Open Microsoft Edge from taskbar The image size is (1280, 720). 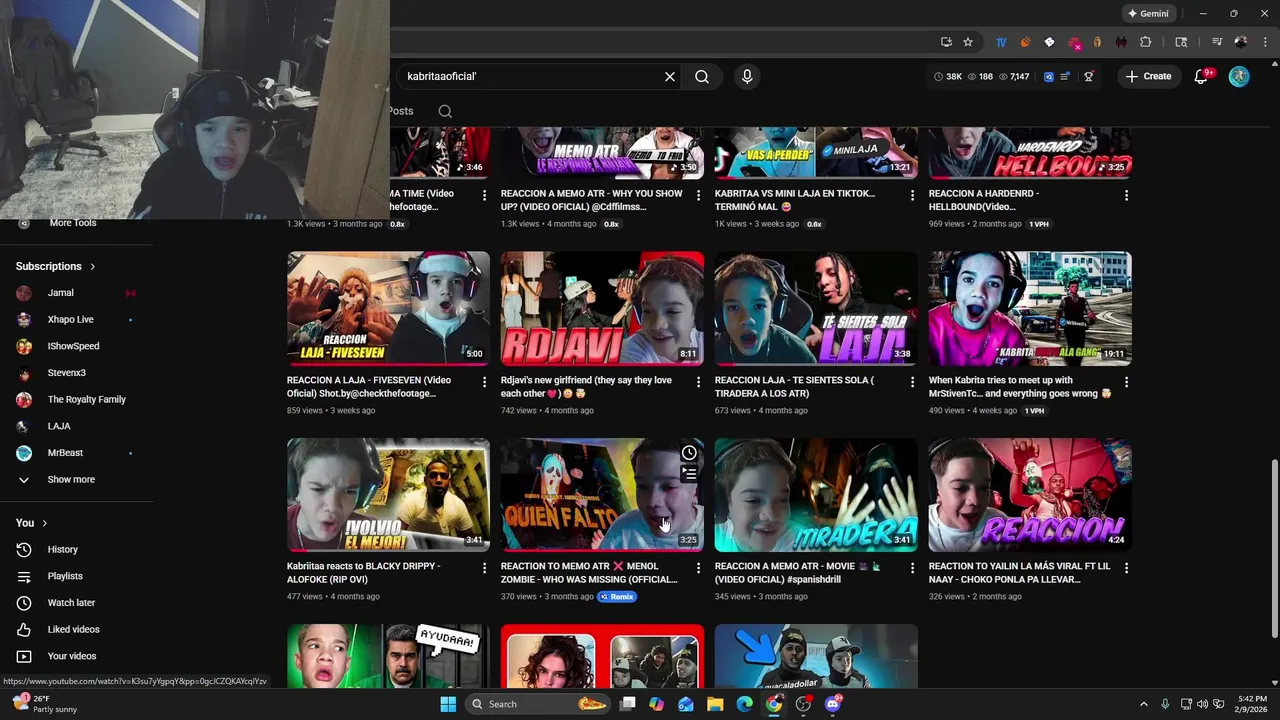744,704
